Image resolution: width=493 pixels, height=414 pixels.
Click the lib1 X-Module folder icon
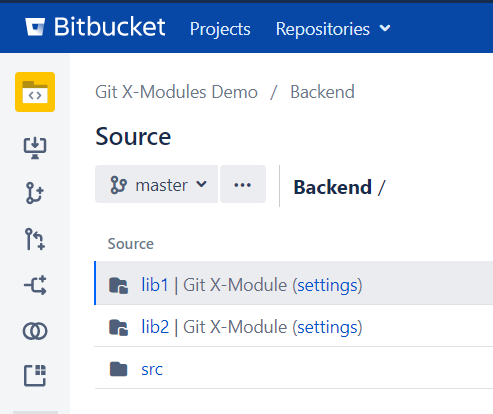click(118, 285)
